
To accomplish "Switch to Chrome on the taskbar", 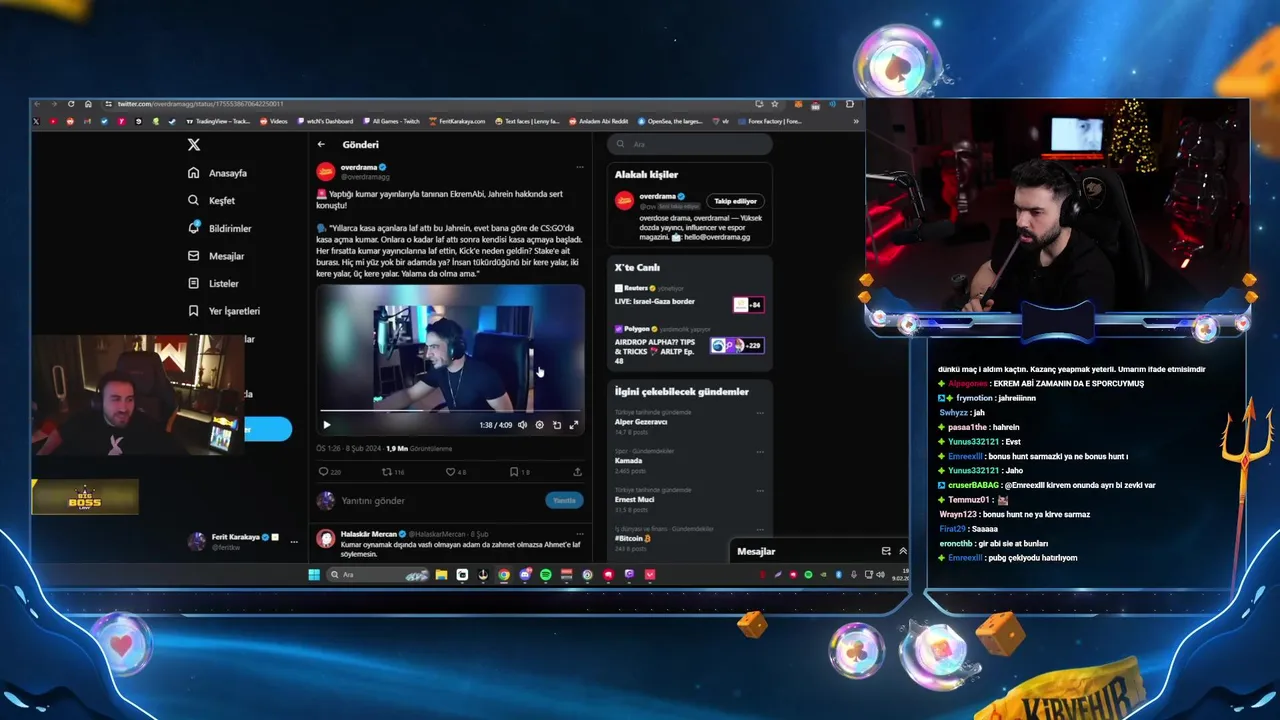I will point(504,575).
